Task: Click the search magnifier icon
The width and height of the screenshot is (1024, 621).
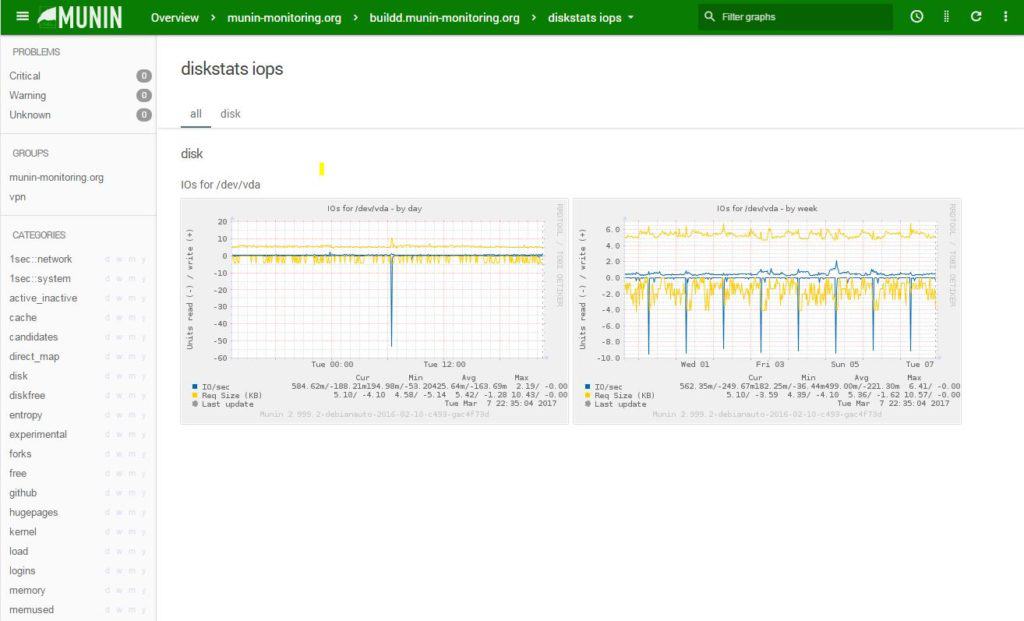Action: coord(709,17)
